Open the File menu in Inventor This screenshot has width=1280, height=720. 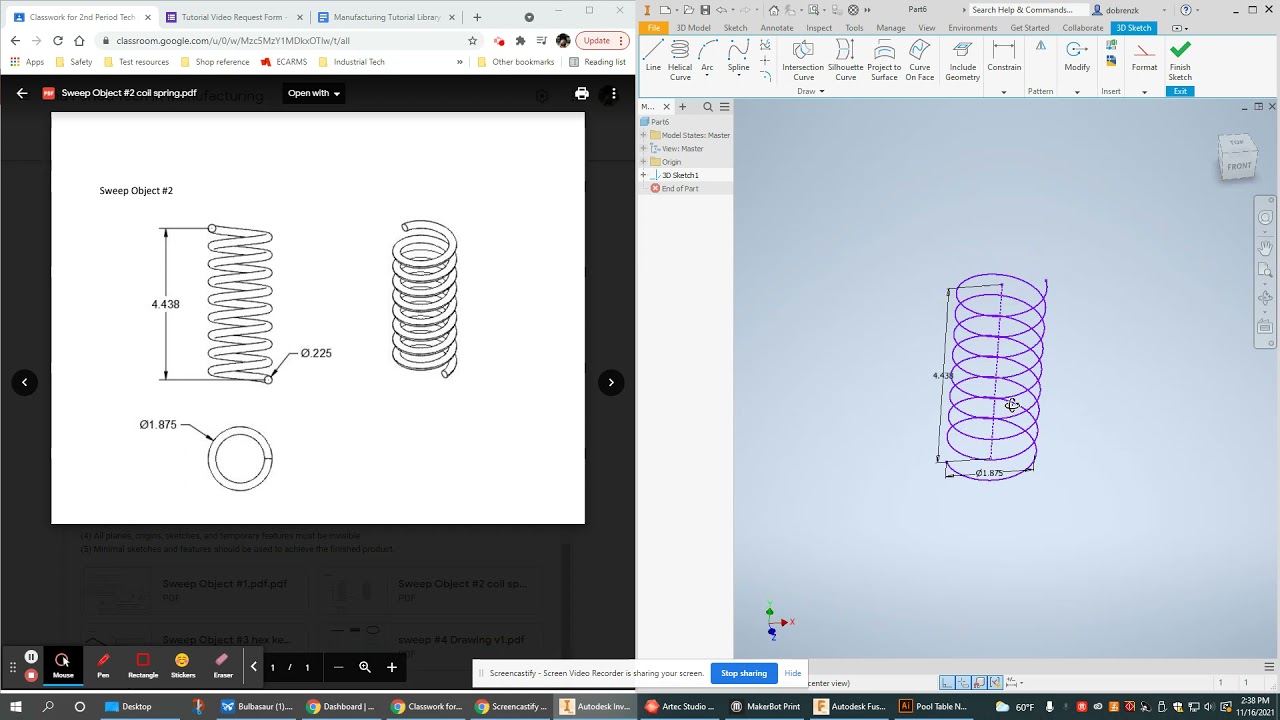pos(654,28)
